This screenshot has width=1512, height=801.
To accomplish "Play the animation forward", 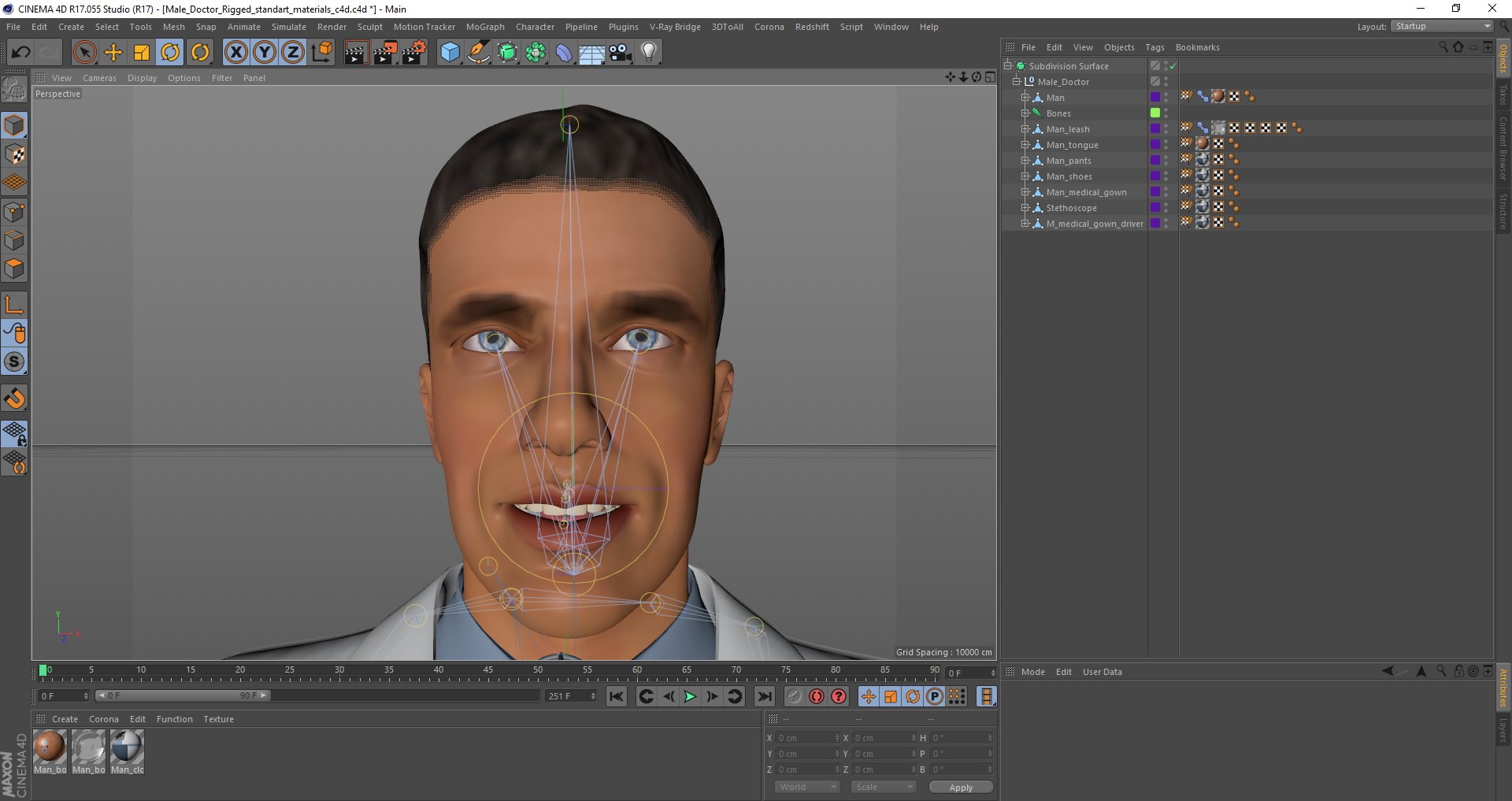I will pos(690,696).
